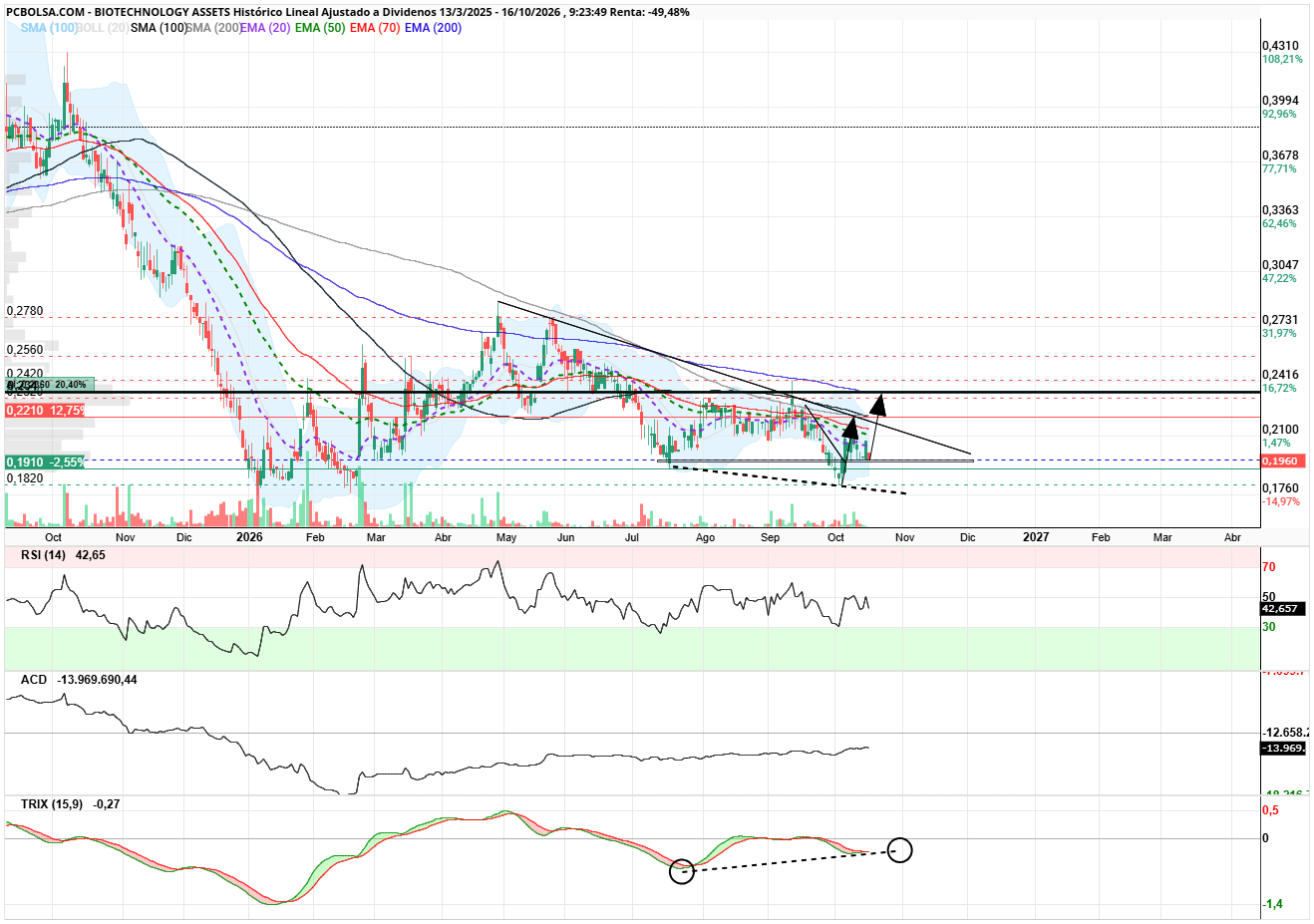Click the 0,3994 price axis label

click(1280, 101)
